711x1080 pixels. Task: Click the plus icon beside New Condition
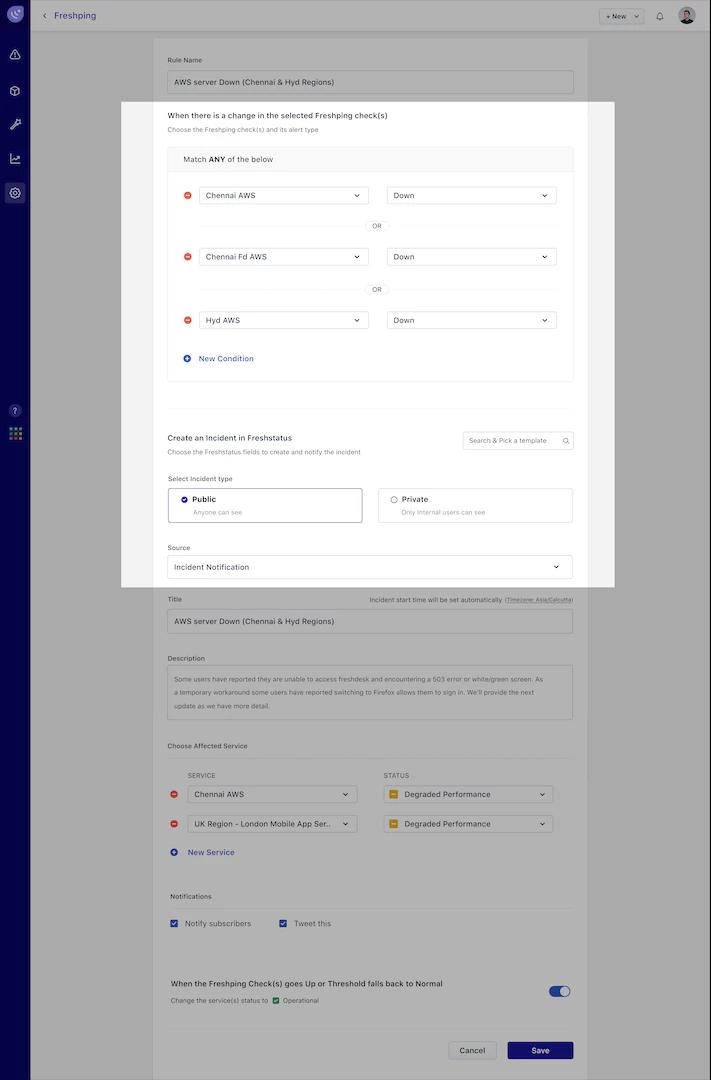[187, 359]
